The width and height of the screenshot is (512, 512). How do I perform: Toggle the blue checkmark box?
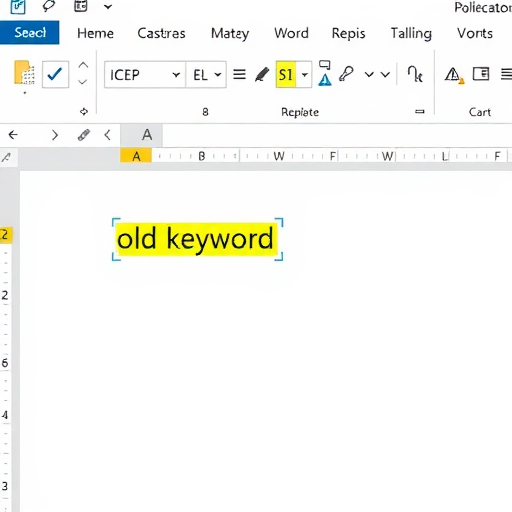pyautogui.click(x=55, y=74)
